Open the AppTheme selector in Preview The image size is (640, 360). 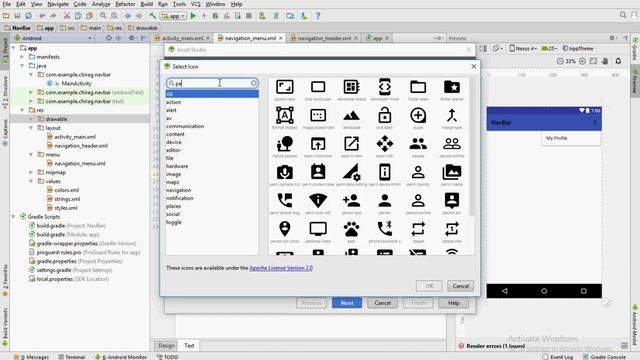(578, 48)
